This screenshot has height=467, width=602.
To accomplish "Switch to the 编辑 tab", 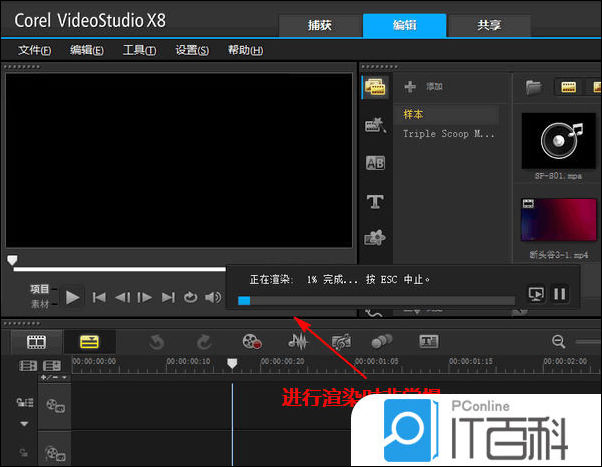I will (404, 25).
